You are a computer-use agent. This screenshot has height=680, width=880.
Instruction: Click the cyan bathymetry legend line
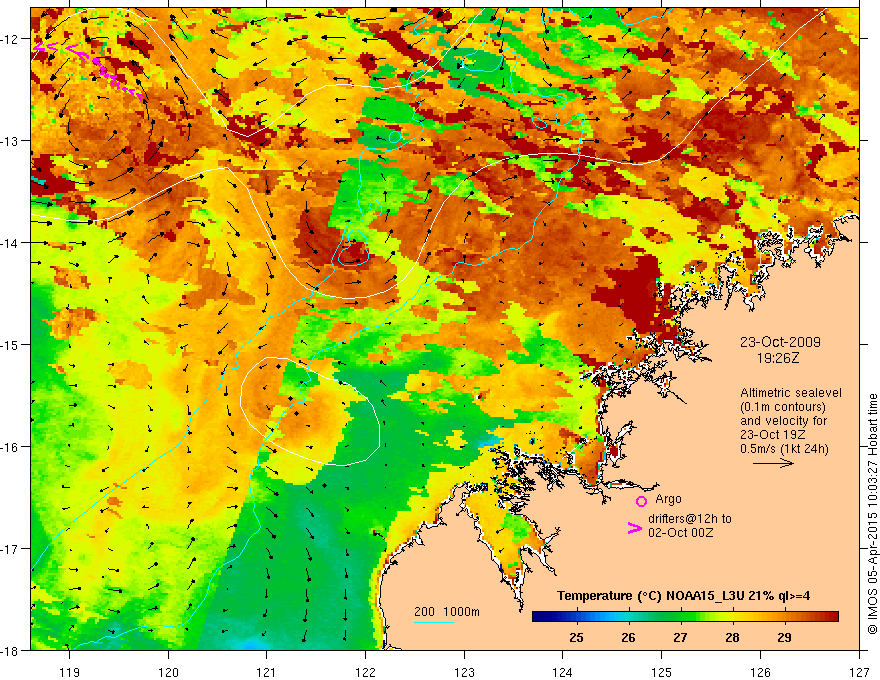click(434, 622)
